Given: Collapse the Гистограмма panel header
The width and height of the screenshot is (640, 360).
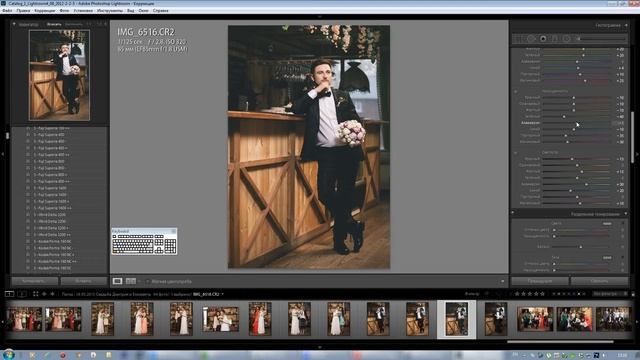Looking at the screenshot, I should coord(626,25).
